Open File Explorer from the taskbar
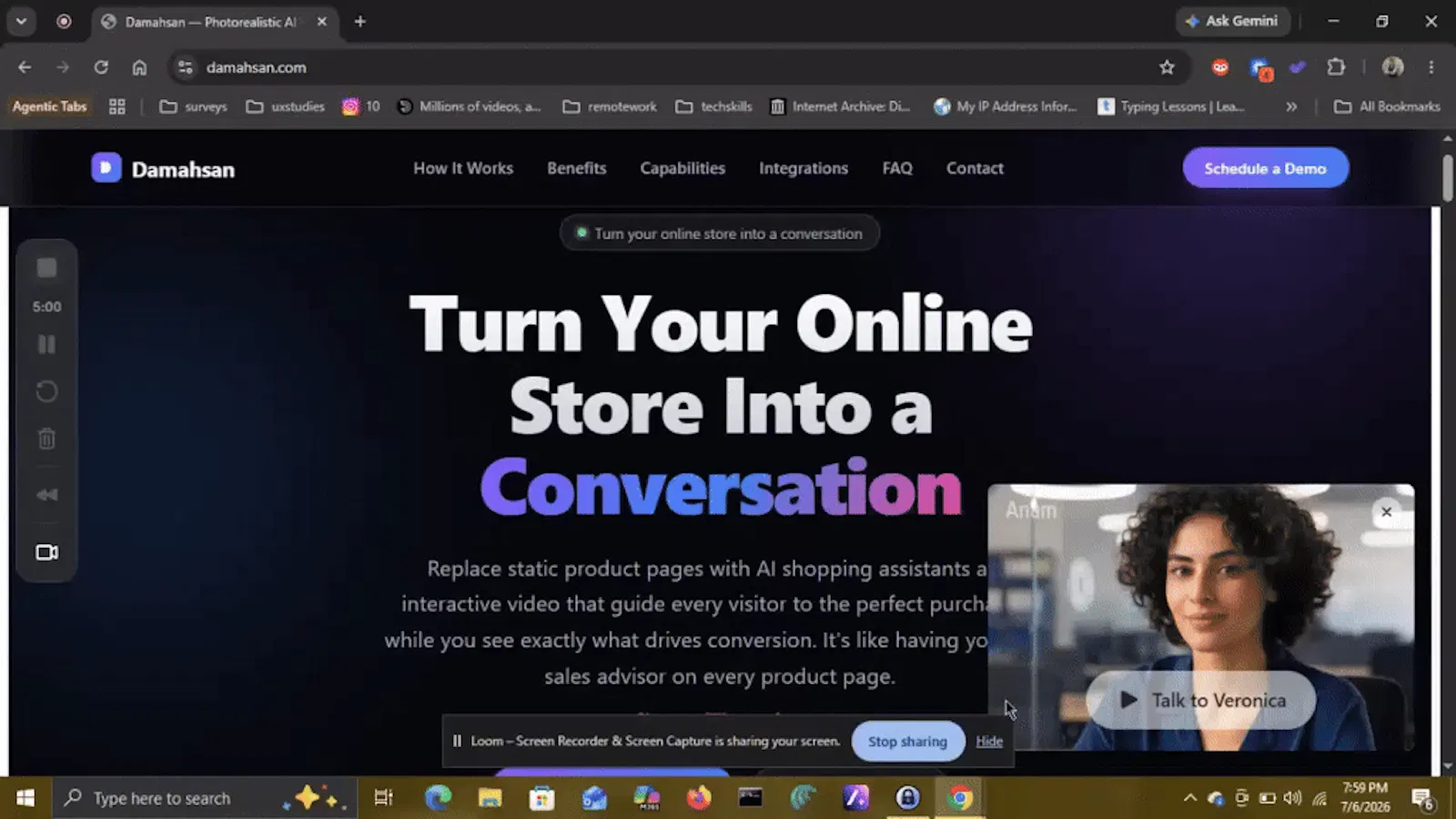The image size is (1456, 819). pyautogui.click(x=490, y=798)
